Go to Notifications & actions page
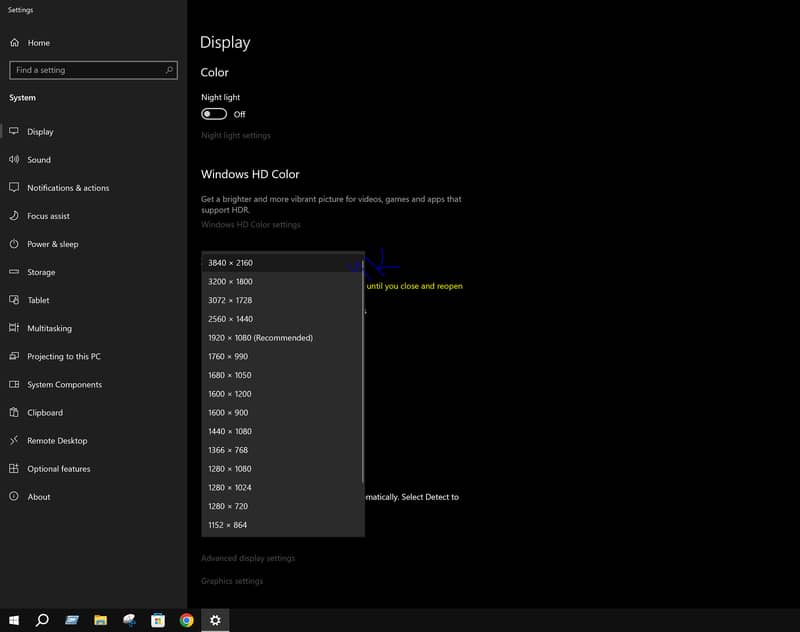Viewport: 800px width, 632px height. (x=93, y=188)
